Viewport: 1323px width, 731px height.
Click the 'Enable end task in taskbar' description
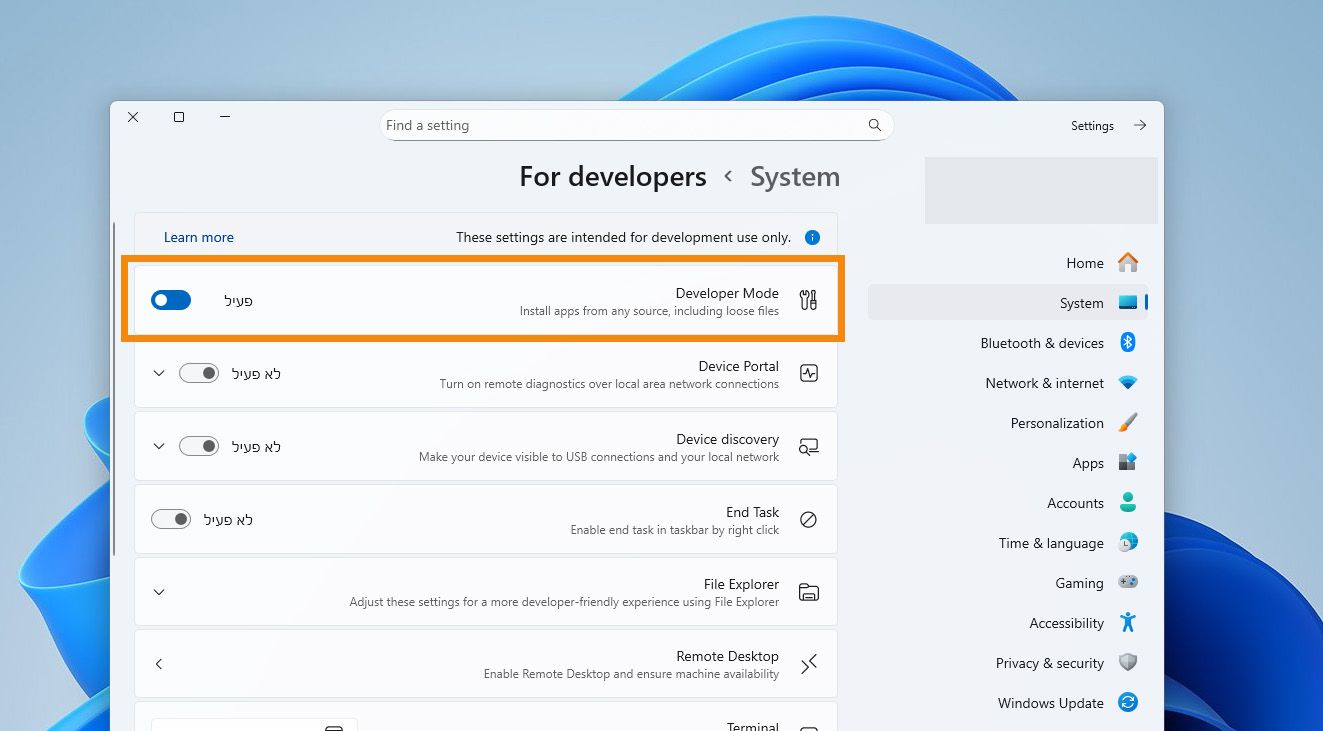click(x=675, y=530)
